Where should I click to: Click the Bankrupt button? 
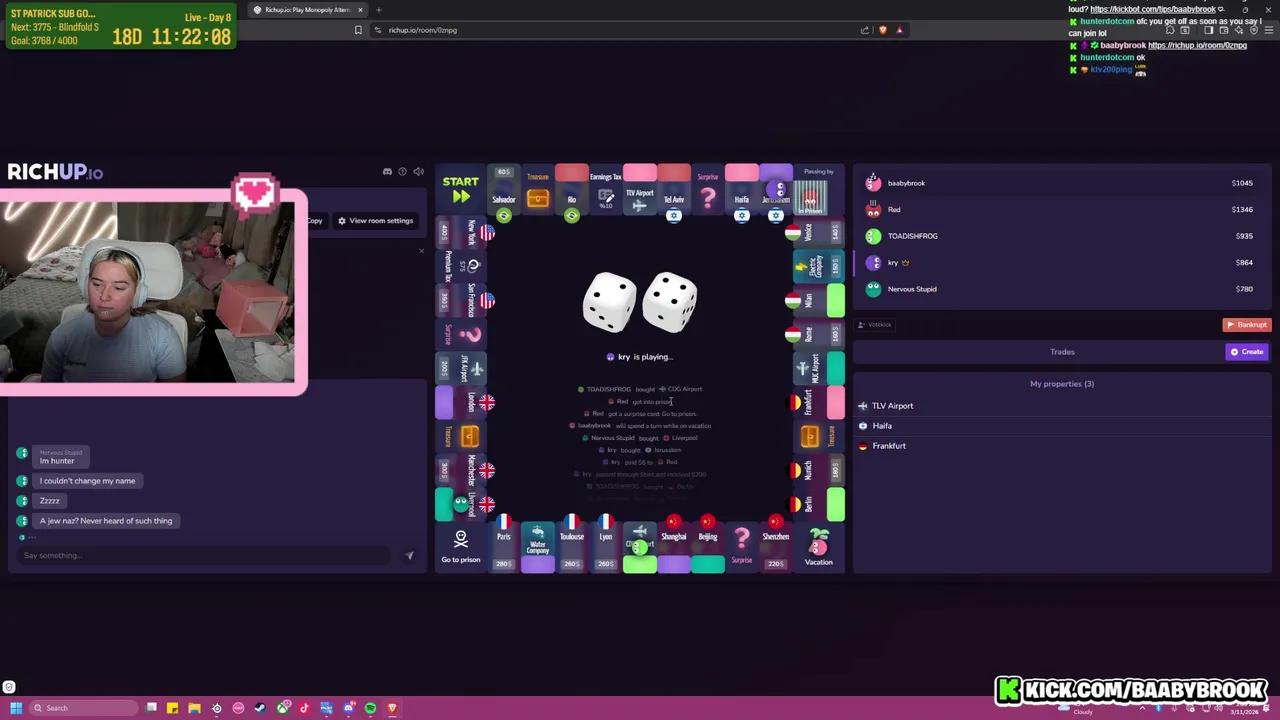[x=1247, y=325]
